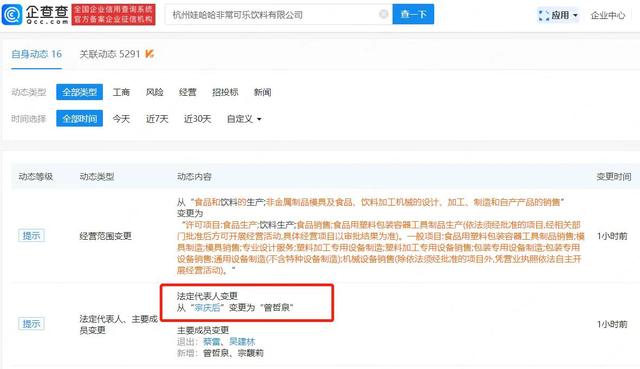Click the 新增 曾哲泉、宗馥莉 text

[x=220, y=353]
